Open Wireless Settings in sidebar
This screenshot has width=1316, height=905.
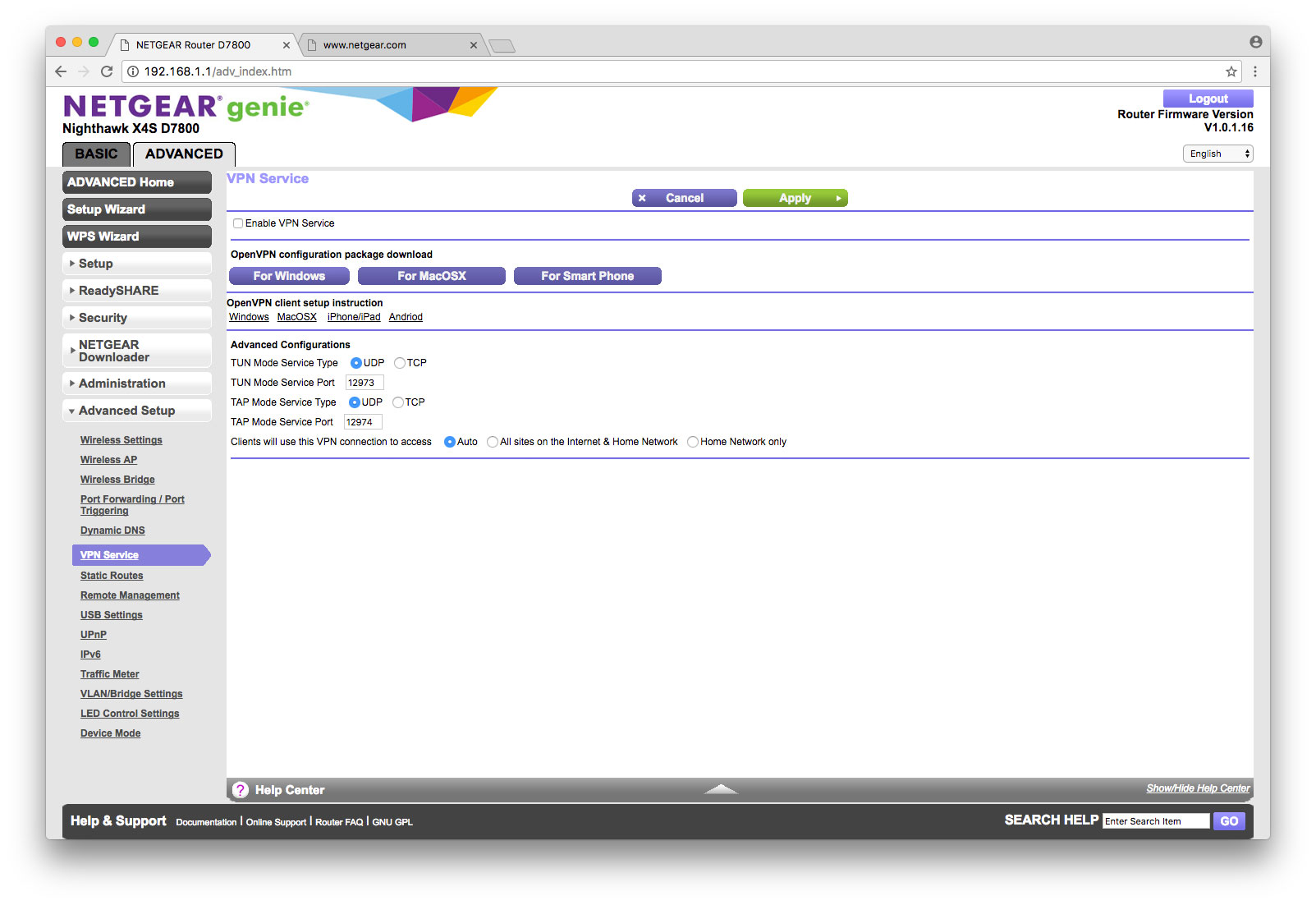coord(122,440)
